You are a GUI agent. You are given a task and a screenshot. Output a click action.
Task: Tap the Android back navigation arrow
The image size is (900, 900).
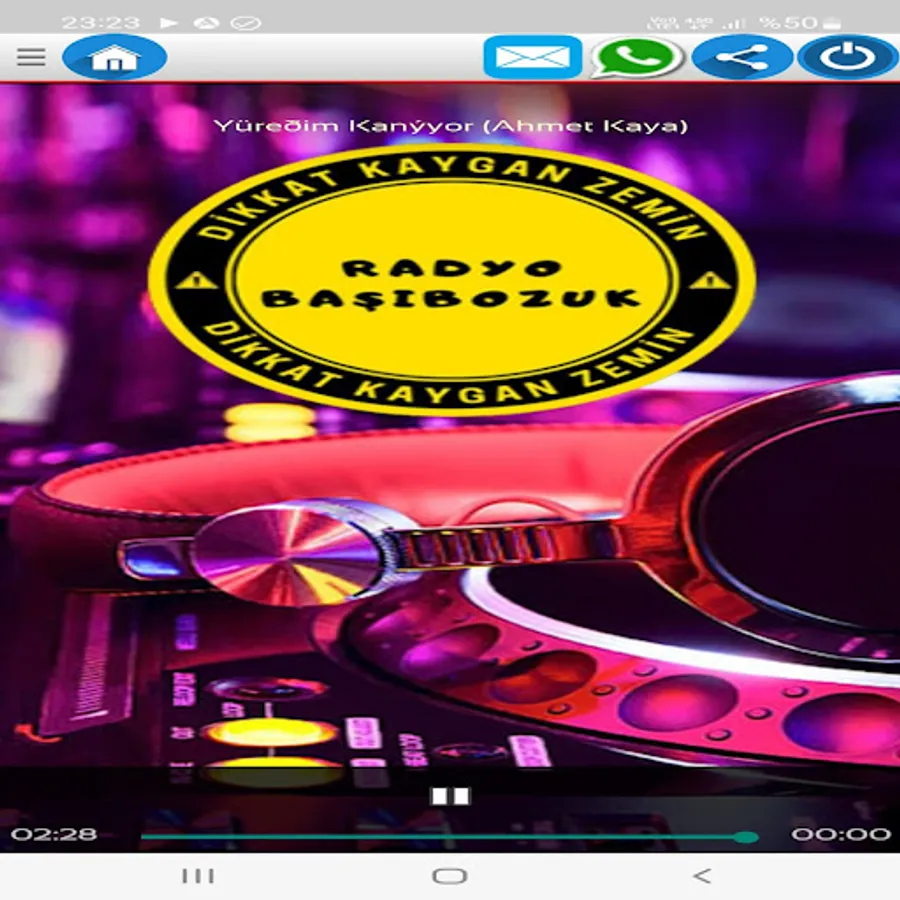(702, 876)
